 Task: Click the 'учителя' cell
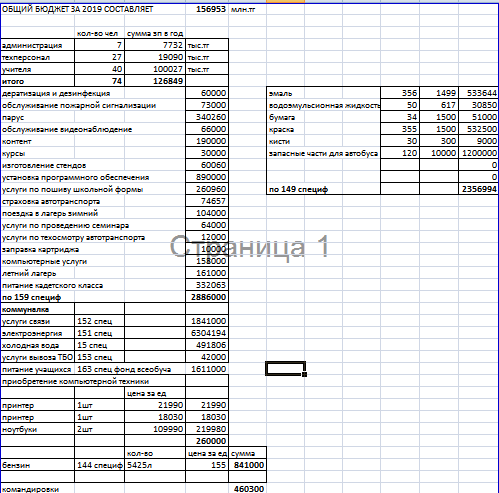[x=38, y=69]
